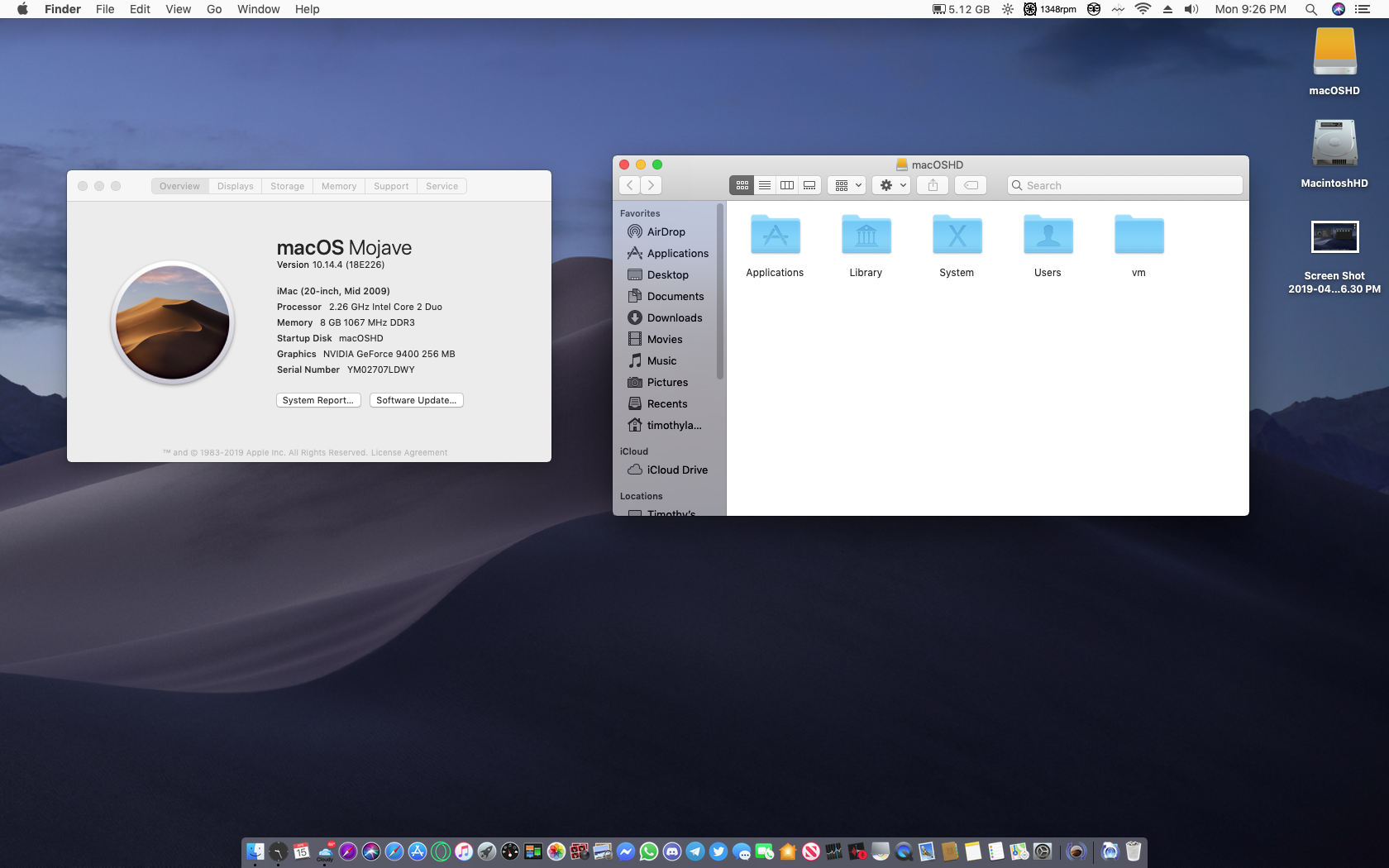Open Discord from the Dock
Viewport: 1389px width, 868px height.
pyautogui.click(x=672, y=851)
